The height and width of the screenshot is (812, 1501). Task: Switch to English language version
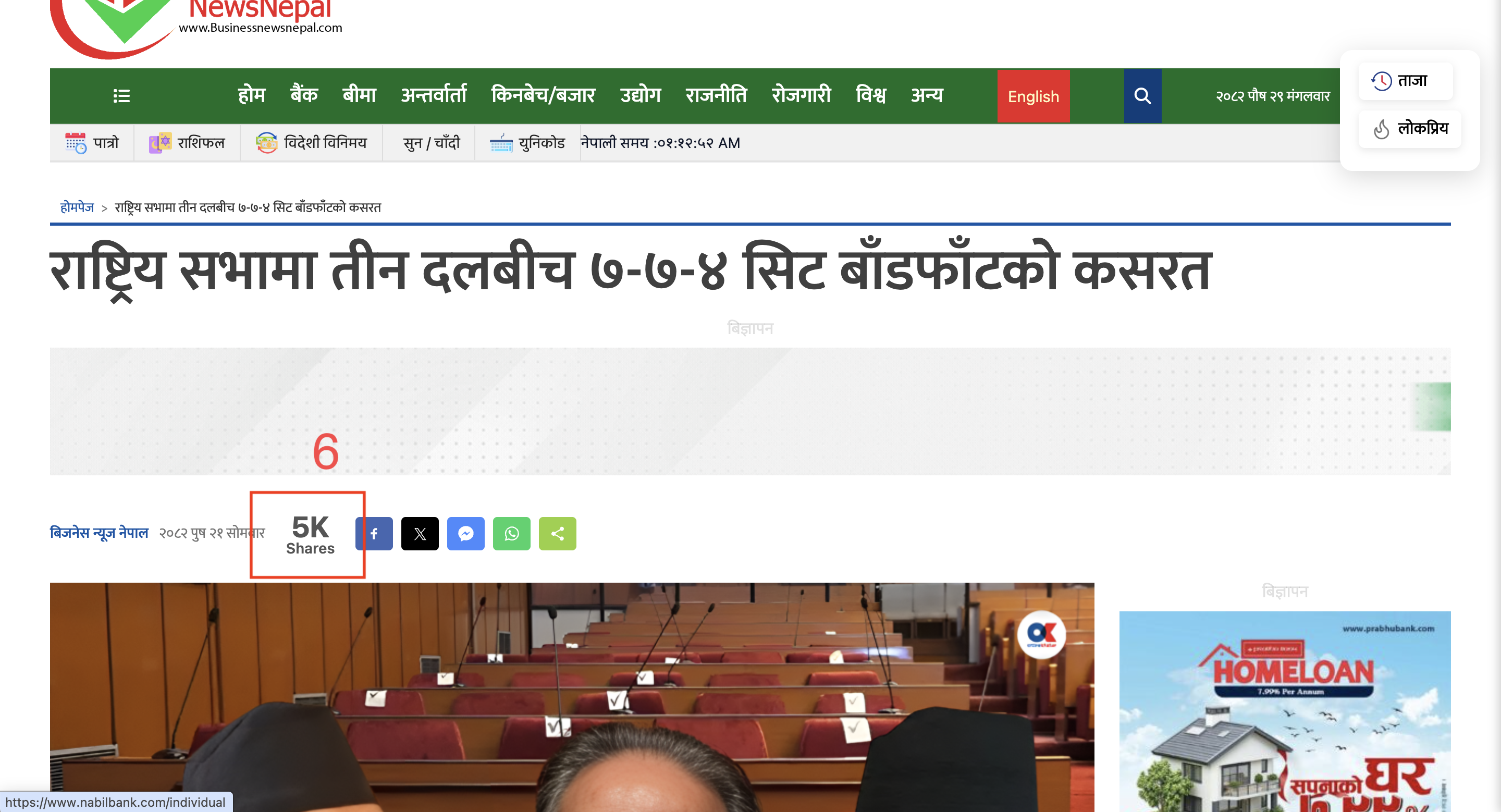(1032, 96)
